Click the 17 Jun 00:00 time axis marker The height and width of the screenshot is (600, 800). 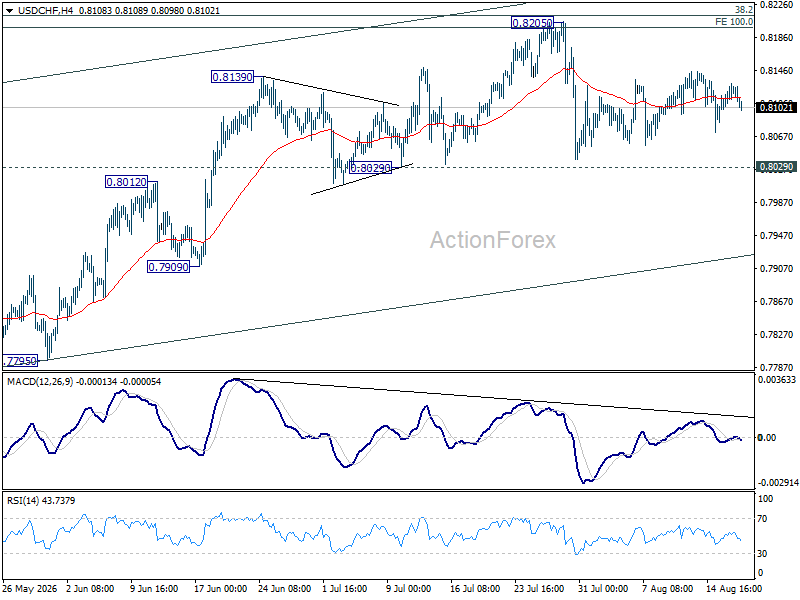[220, 589]
